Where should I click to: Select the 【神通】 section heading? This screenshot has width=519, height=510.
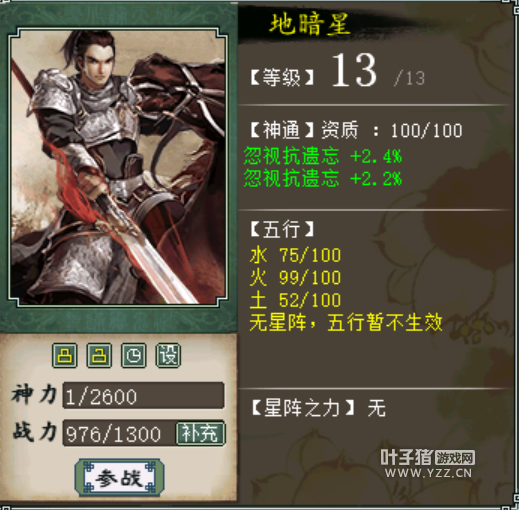282,130
